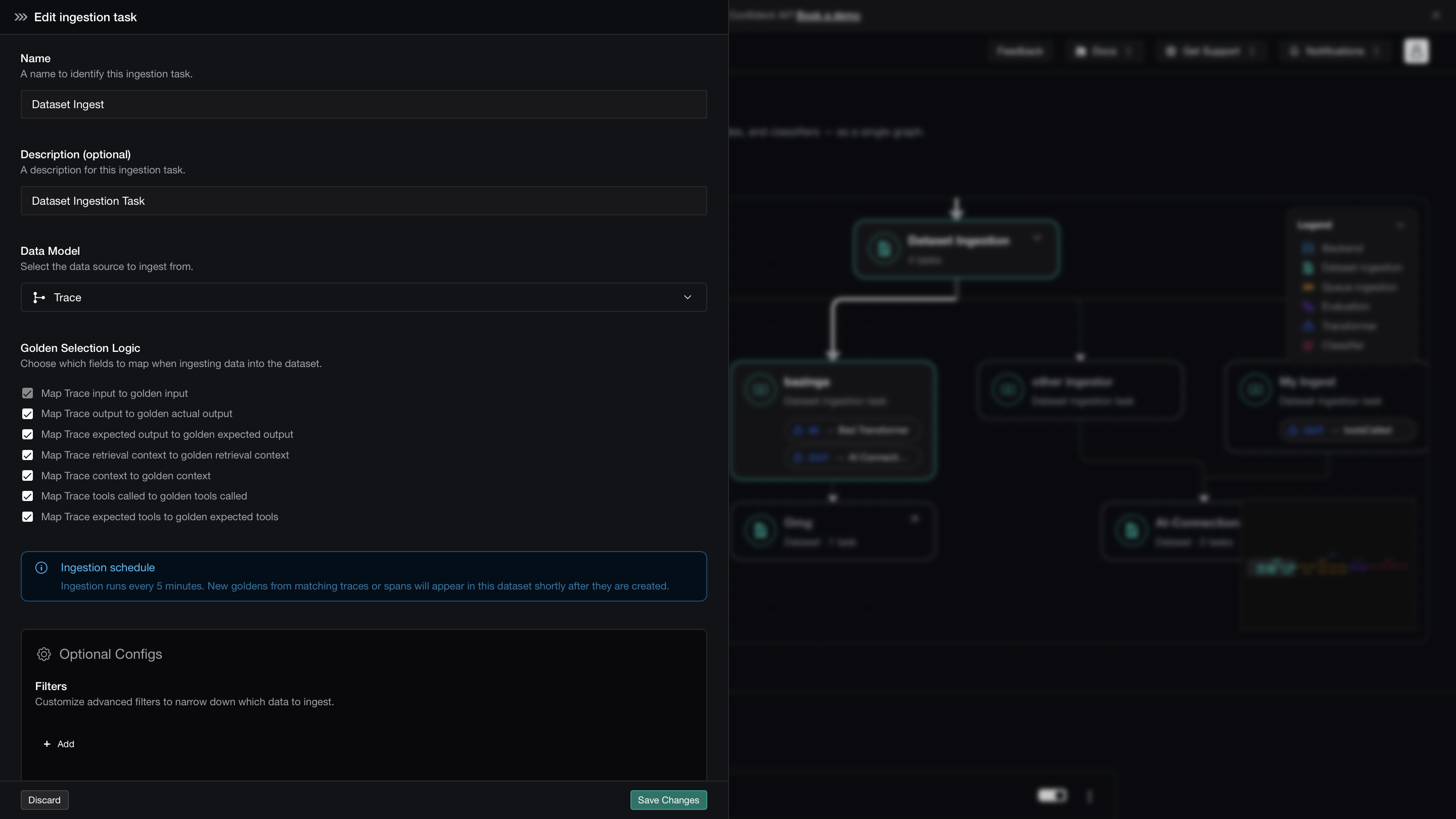Click the Optional Configs section header
The width and height of the screenshot is (1456, 819).
click(x=110, y=654)
